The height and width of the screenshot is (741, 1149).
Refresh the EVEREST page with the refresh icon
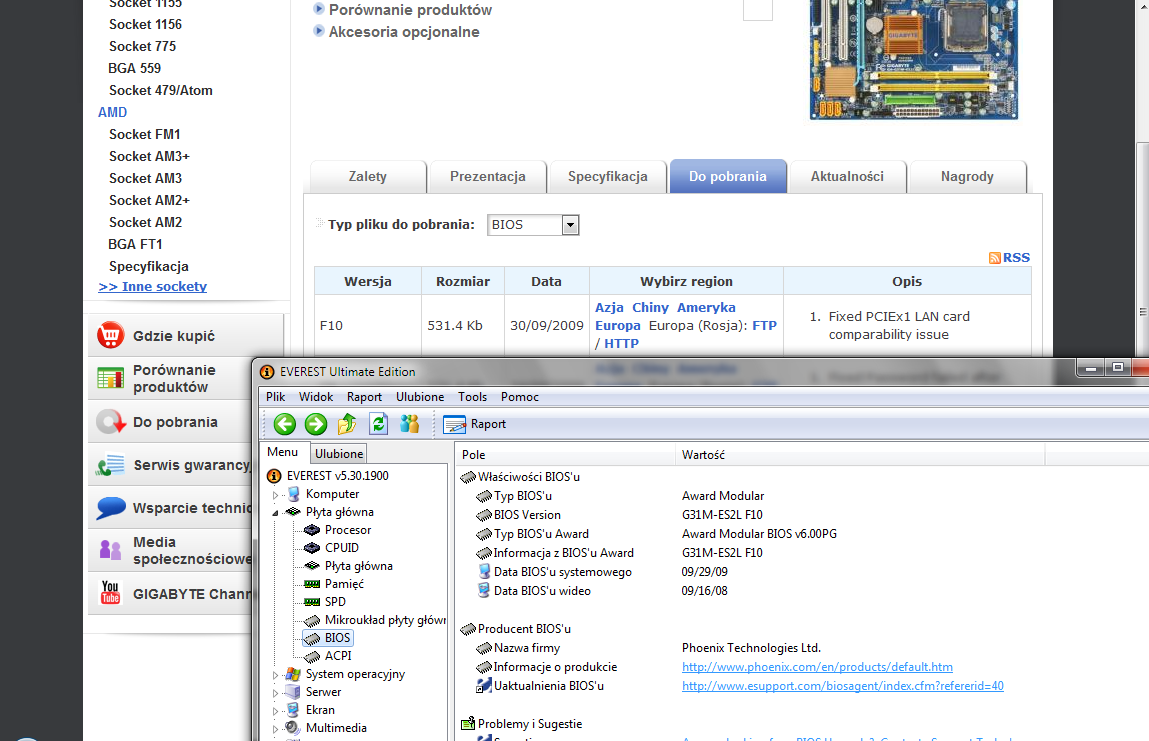coord(378,424)
